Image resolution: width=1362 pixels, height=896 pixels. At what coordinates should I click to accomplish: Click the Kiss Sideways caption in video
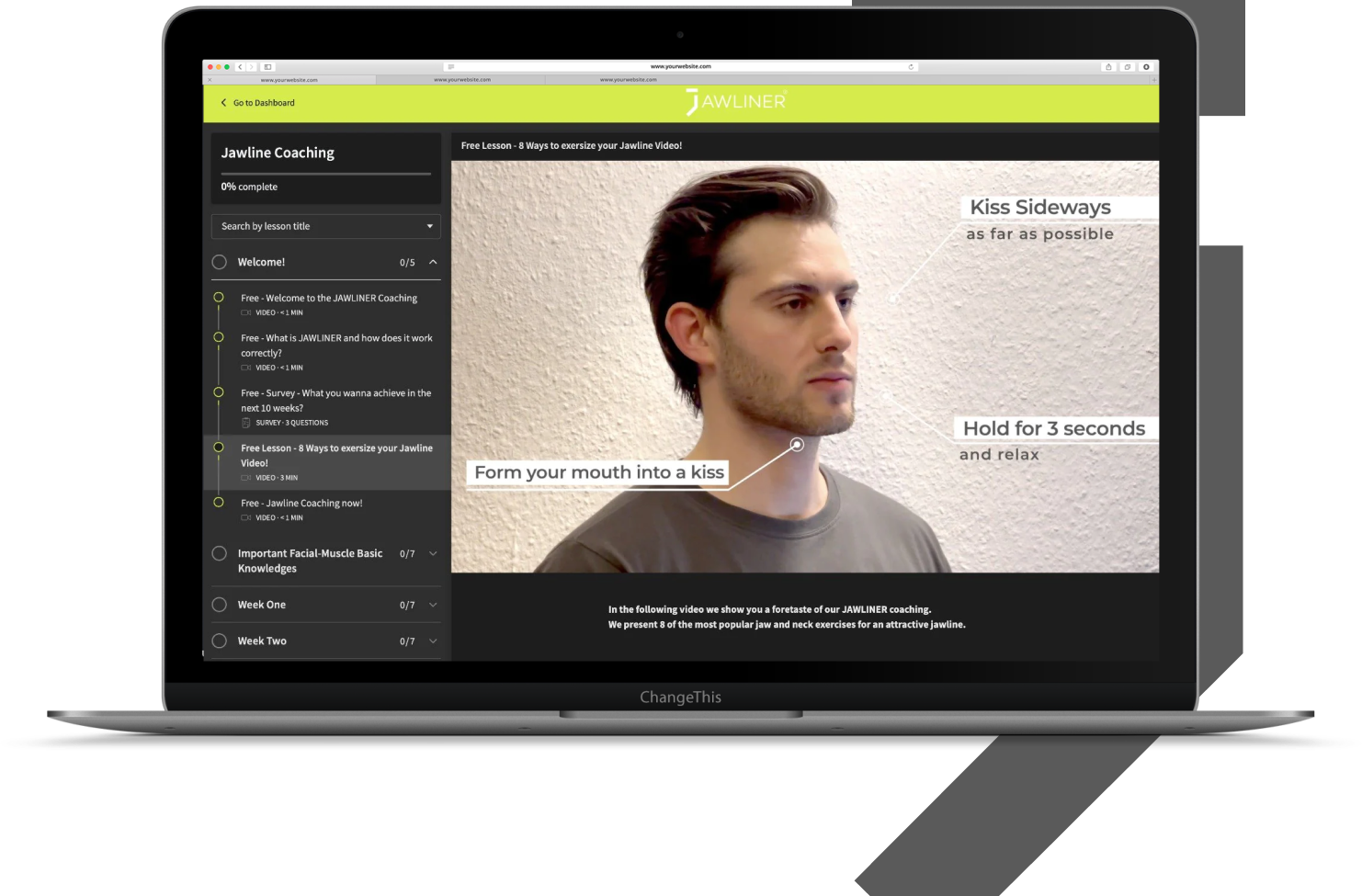pos(1040,208)
